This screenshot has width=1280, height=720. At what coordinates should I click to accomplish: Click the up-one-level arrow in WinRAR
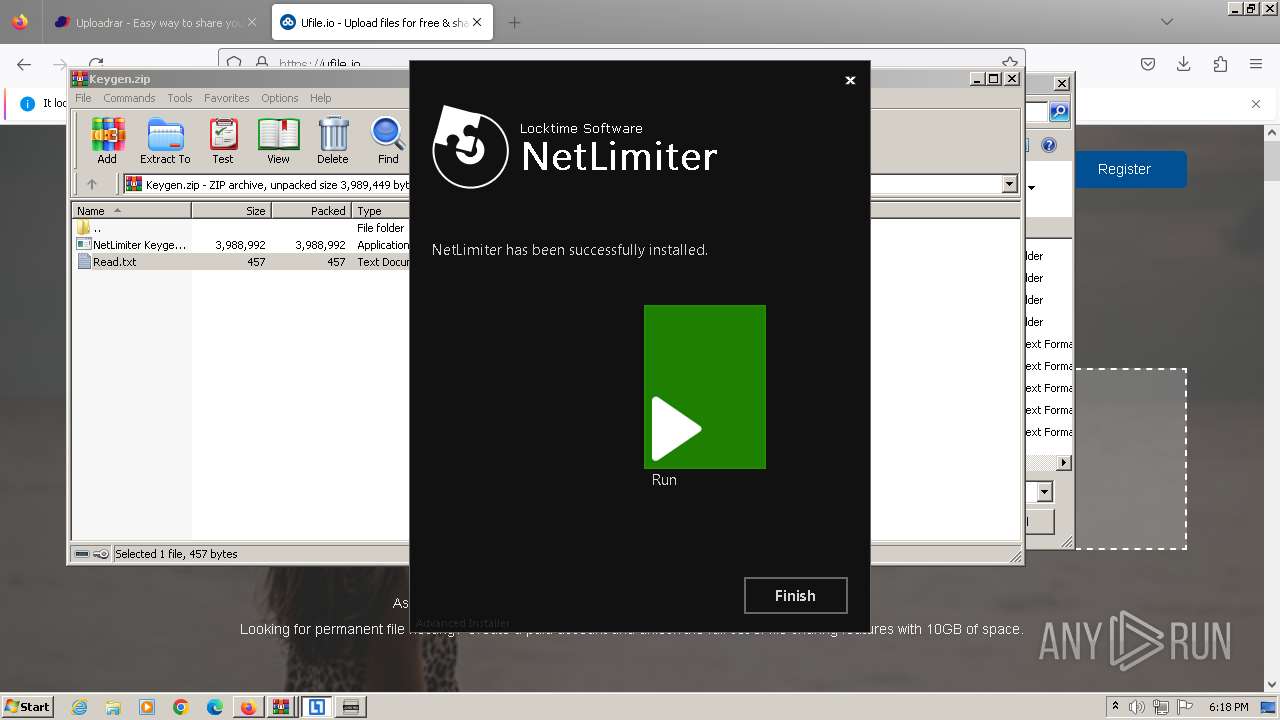point(92,184)
